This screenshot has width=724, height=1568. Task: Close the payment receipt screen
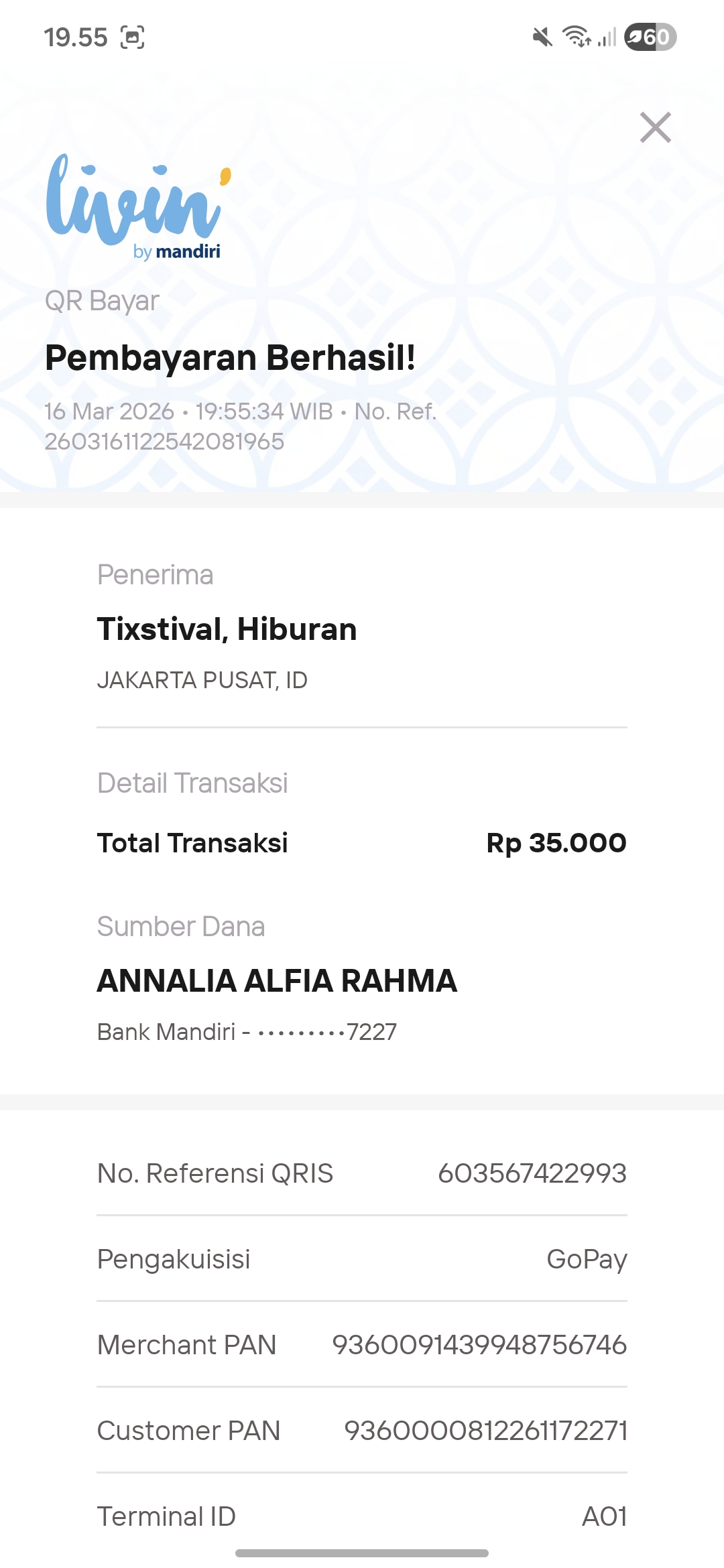(655, 127)
